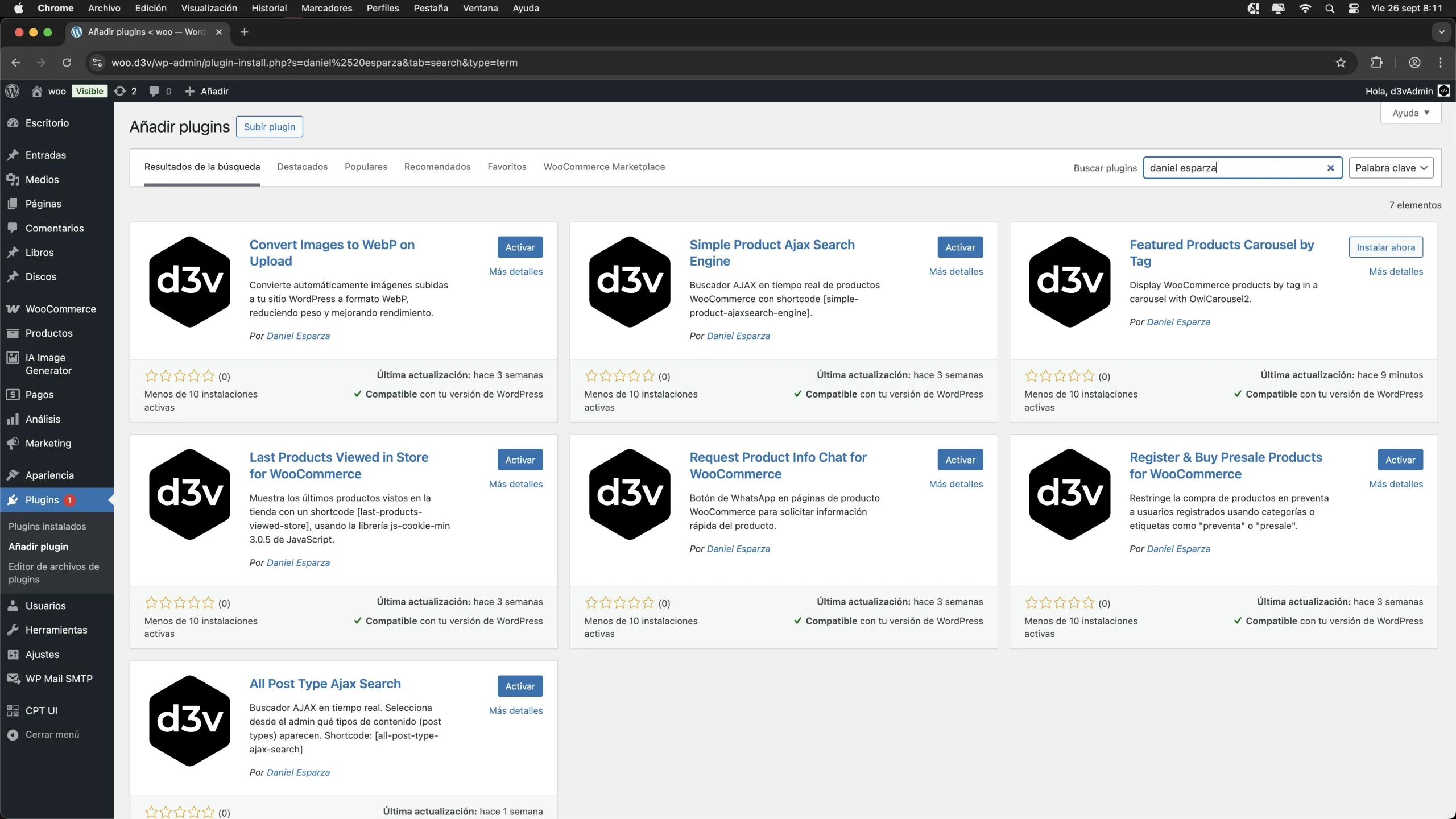Open macOS Control Center in menu bar

coord(1354,8)
